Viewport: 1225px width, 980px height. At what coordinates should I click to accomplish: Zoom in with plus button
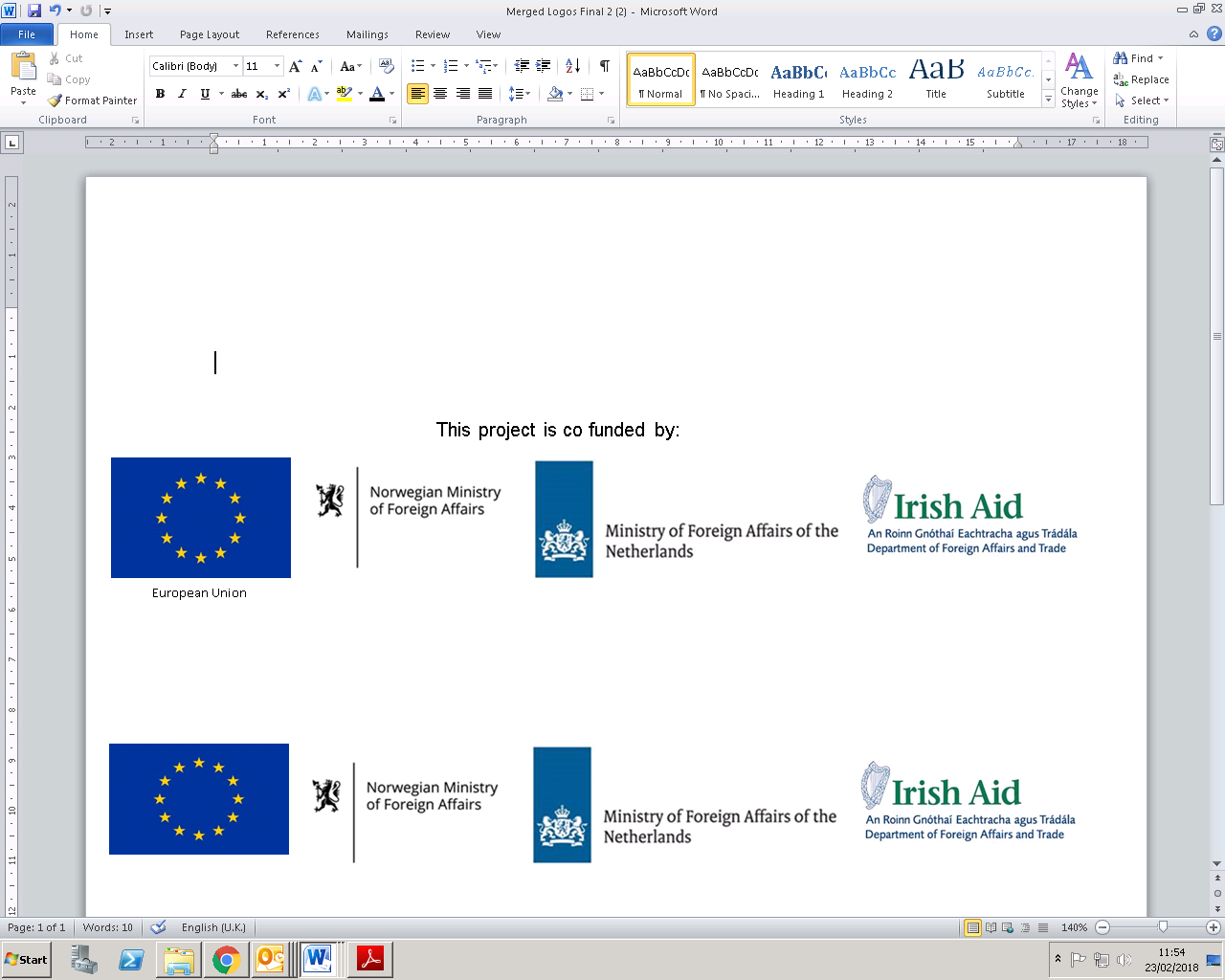tap(1214, 927)
